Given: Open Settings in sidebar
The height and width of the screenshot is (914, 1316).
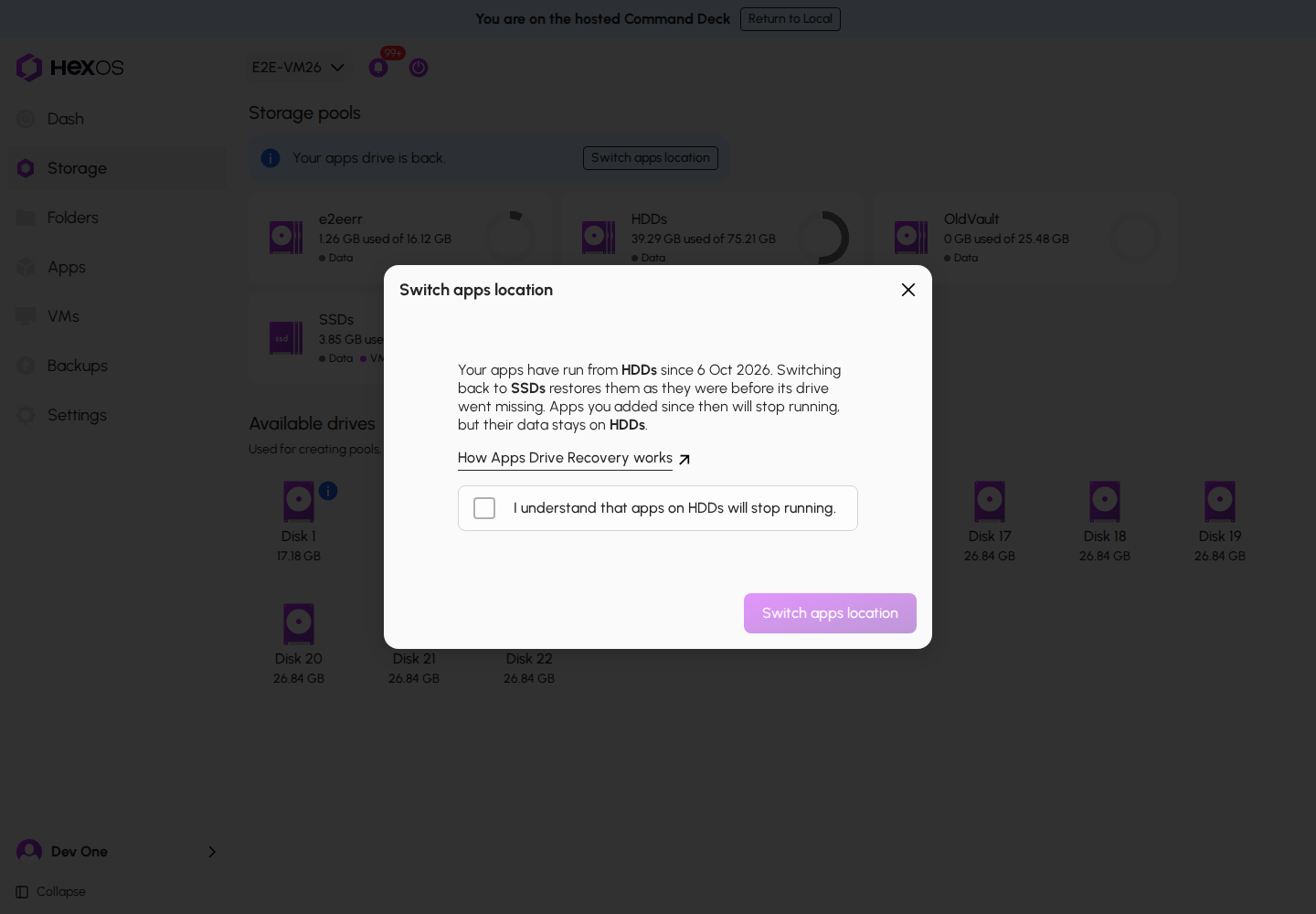Looking at the screenshot, I should (117, 415).
